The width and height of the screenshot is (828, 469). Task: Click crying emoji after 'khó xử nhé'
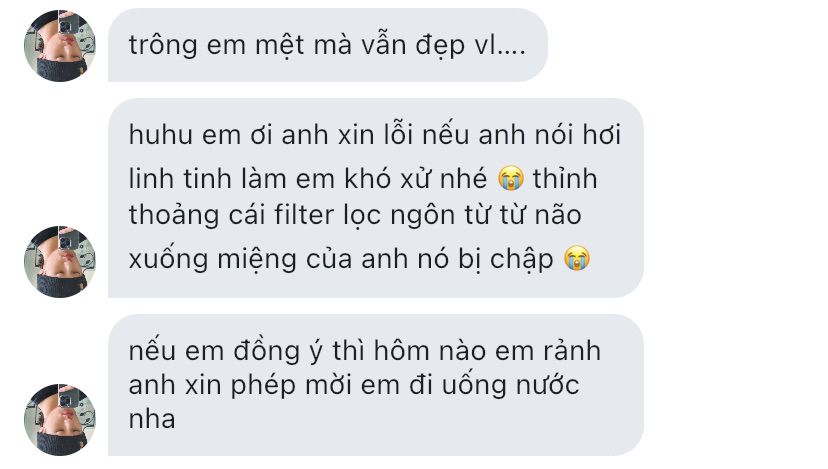511,178
